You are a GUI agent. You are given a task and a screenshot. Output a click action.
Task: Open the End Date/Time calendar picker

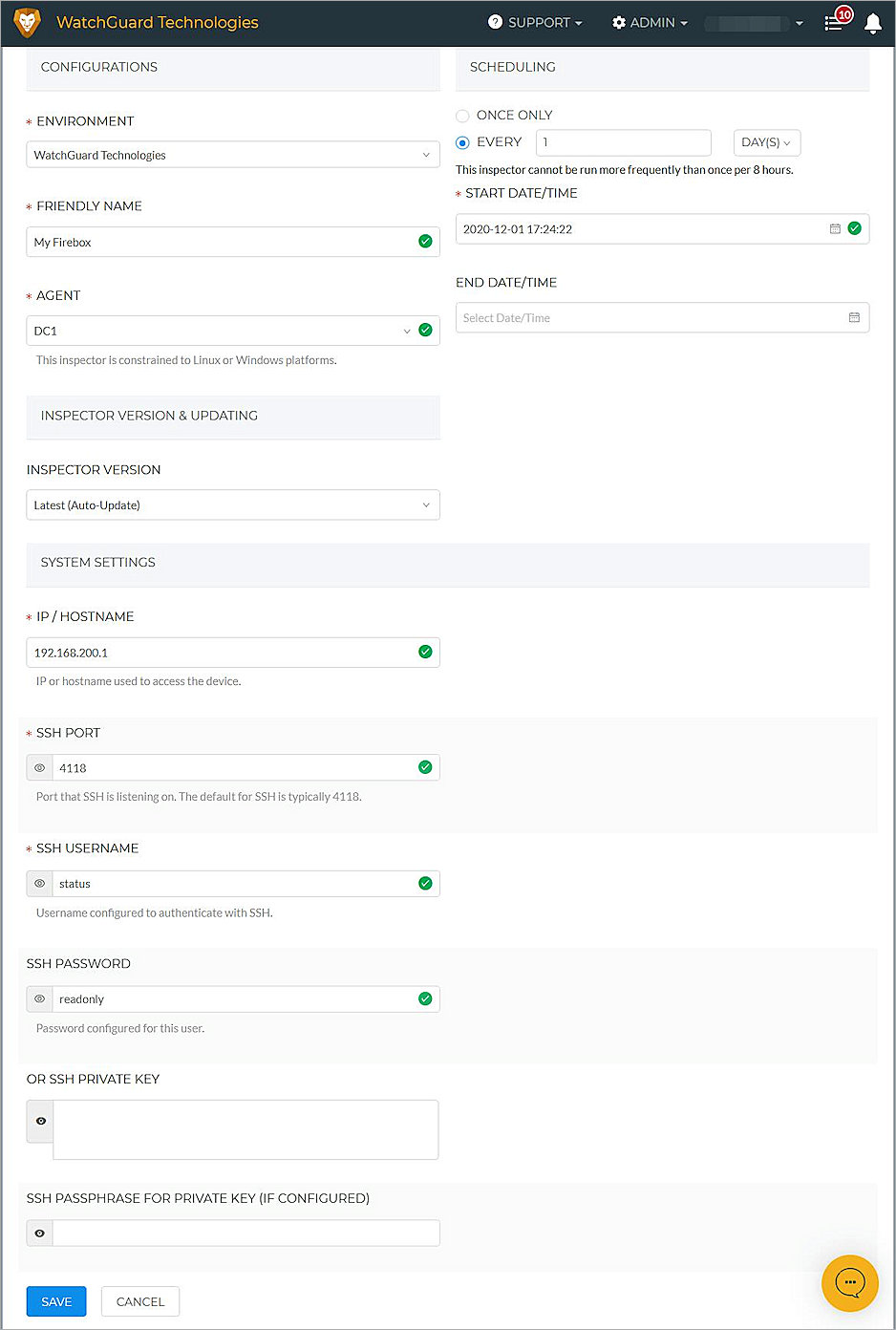click(x=854, y=317)
